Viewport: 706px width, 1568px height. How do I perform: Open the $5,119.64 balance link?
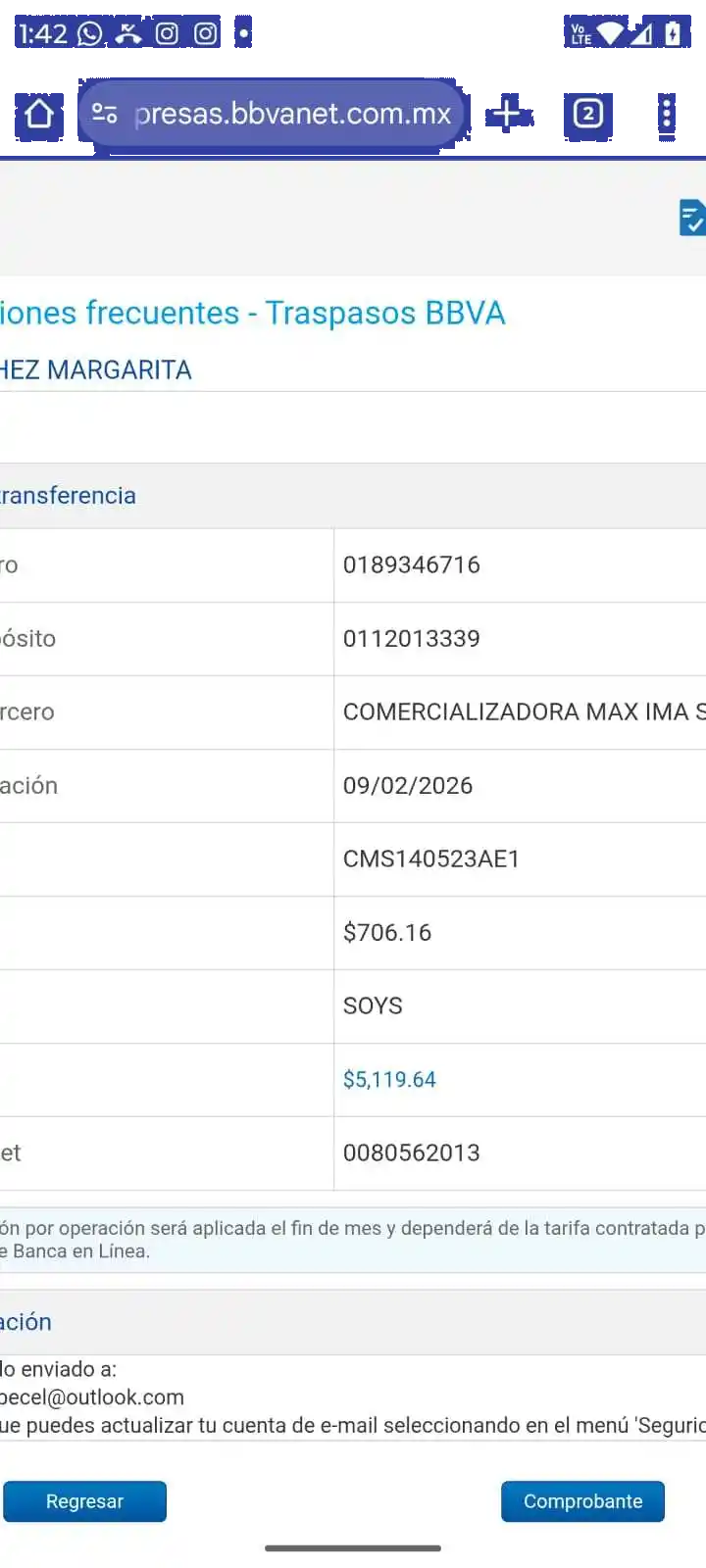(x=389, y=1080)
